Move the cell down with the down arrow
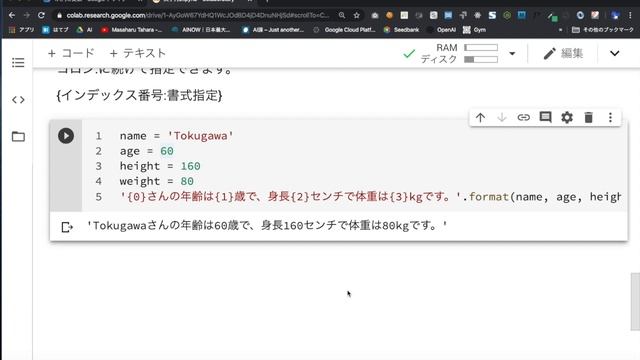Screen dimensions: 640x360 [502, 118]
